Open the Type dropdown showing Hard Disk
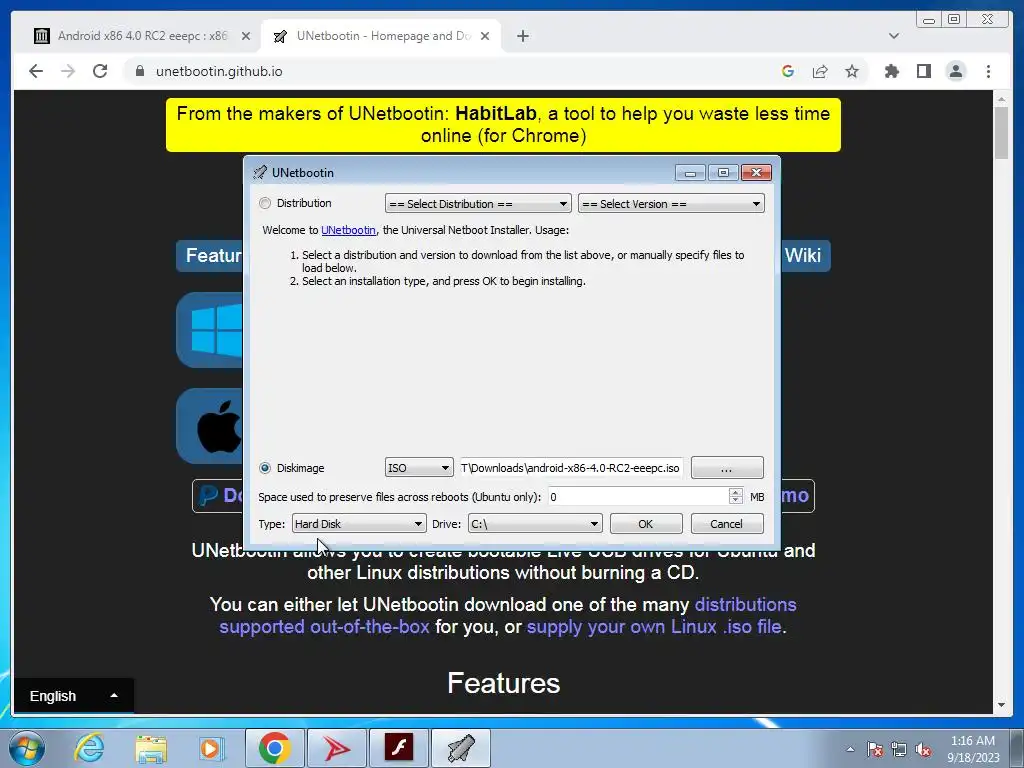The width and height of the screenshot is (1024, 768). tap(359, 524)
